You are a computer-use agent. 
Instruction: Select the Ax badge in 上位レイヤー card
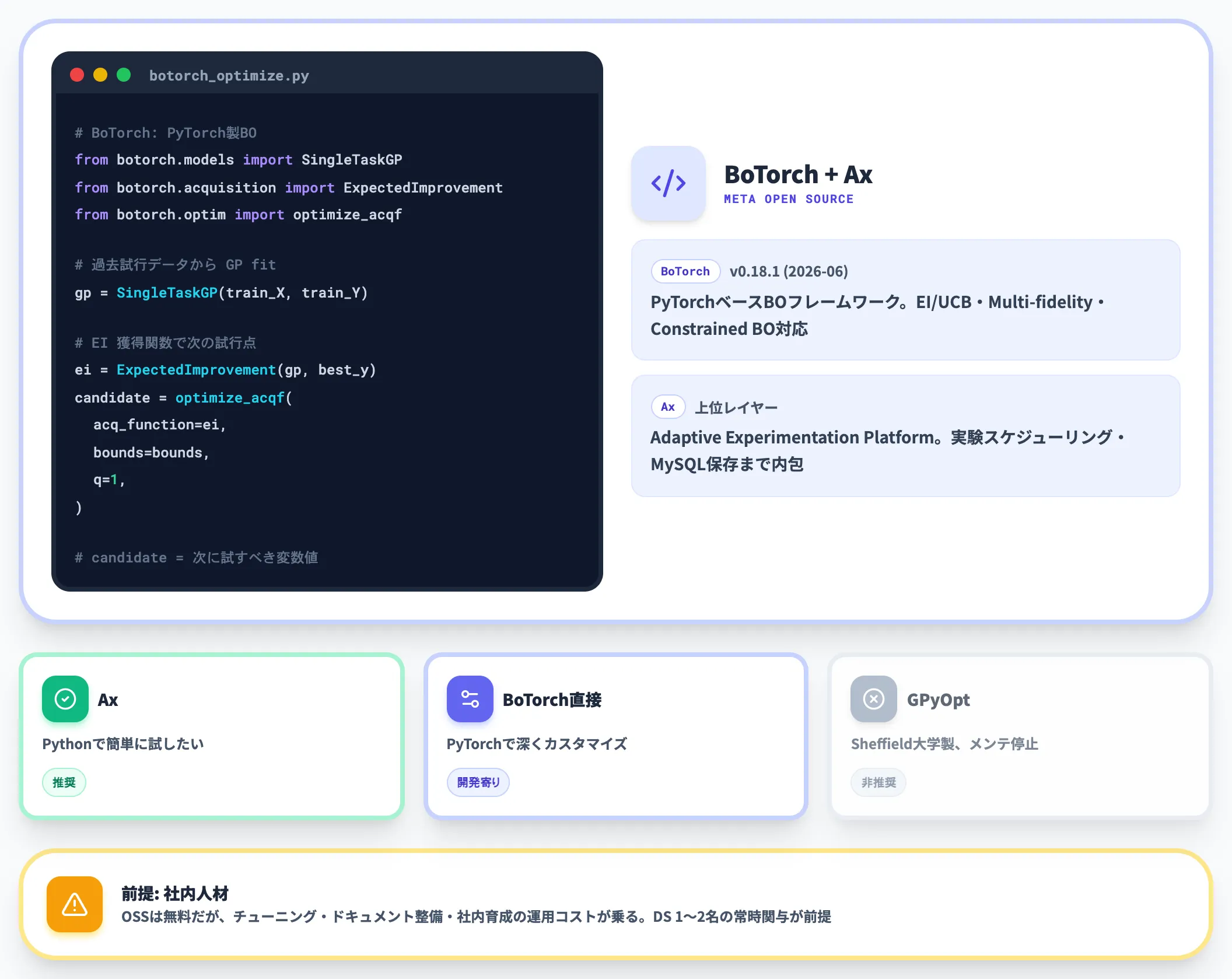click(668, 407)
